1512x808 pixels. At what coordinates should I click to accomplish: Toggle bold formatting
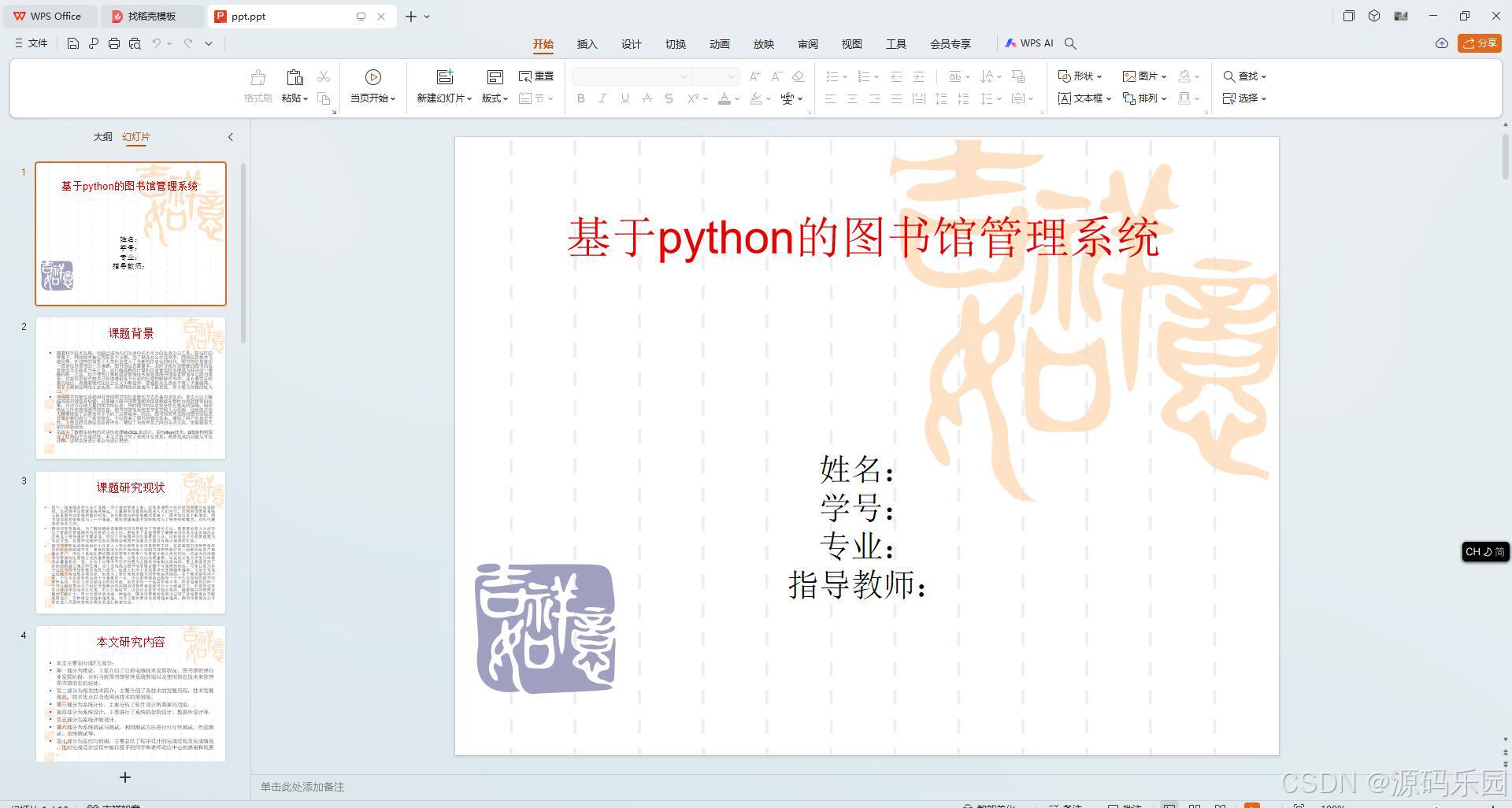pyautogui.click(x=580, y=98)
